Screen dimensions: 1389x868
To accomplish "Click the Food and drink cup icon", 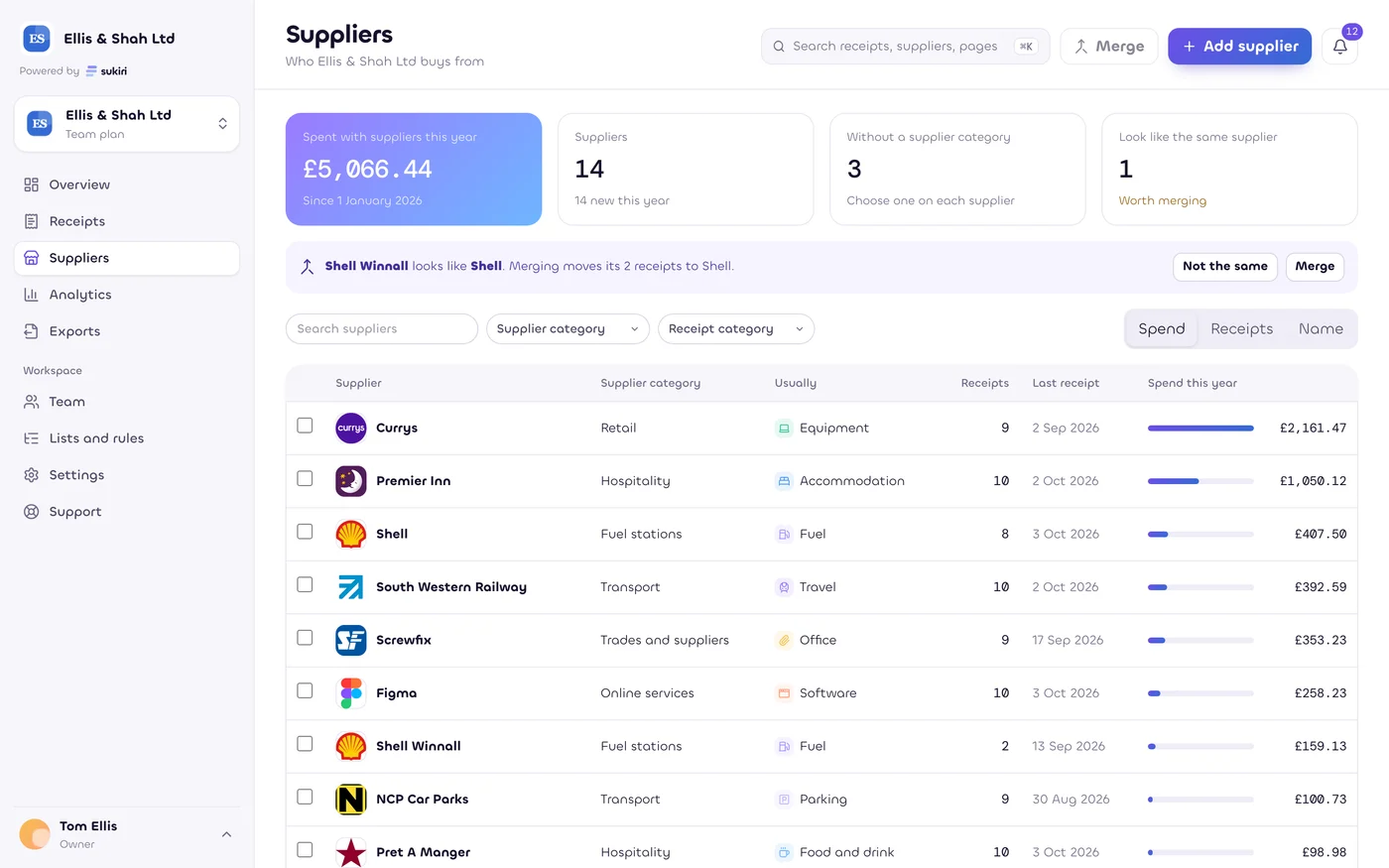I will (x=784, y=852).
